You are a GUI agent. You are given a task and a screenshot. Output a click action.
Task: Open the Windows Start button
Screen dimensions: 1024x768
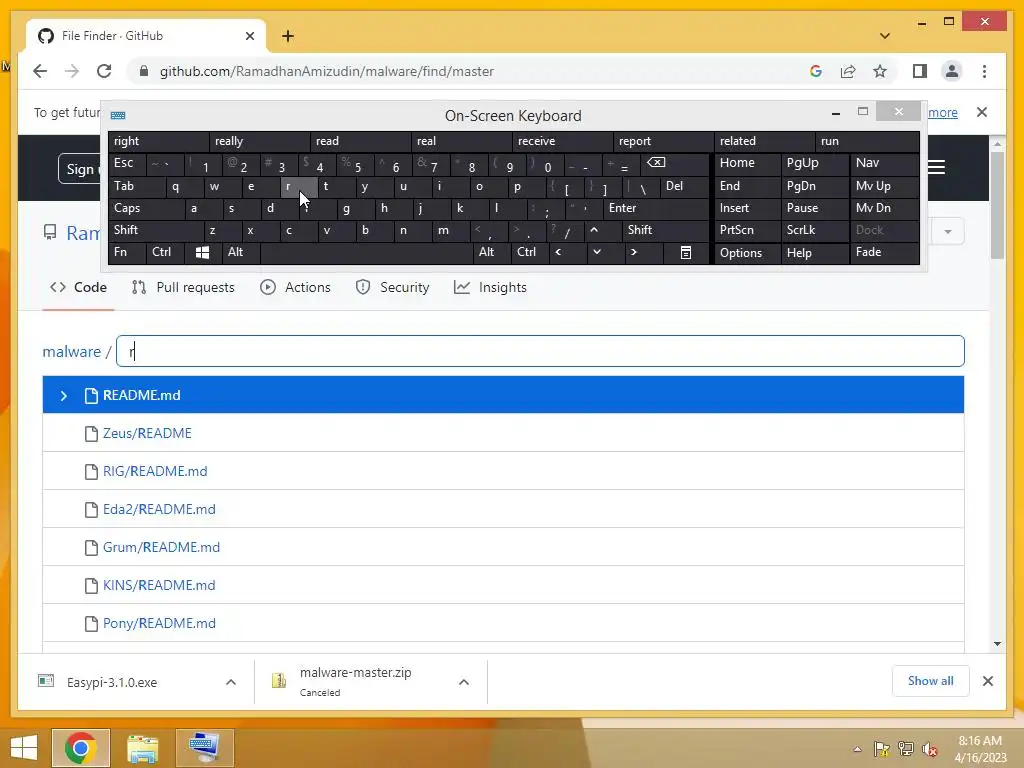coord(24,747)
